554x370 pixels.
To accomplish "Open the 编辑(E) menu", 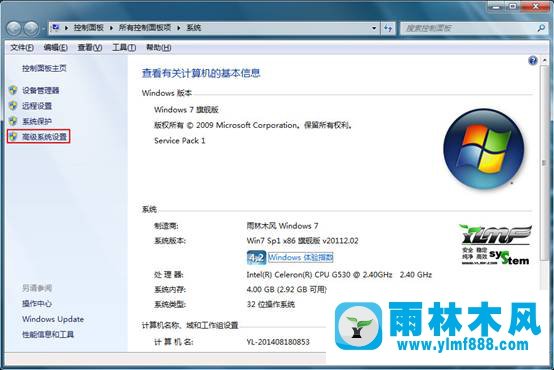I will click(55, 47).
